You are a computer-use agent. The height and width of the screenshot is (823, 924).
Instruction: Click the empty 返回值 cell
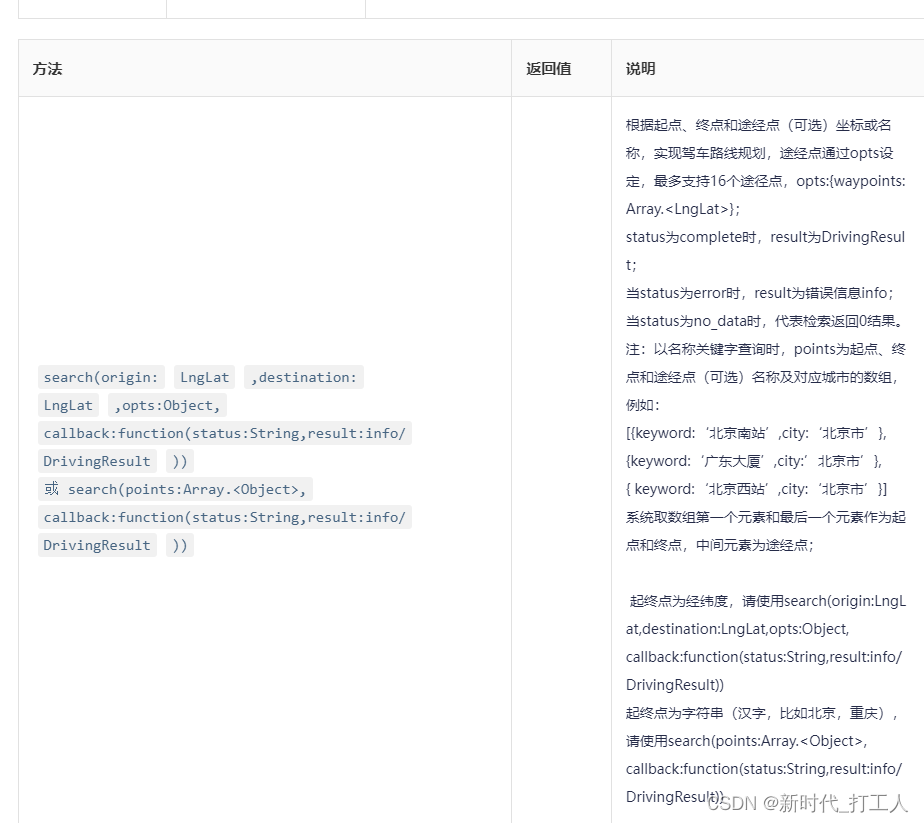(x=560, y=450)
